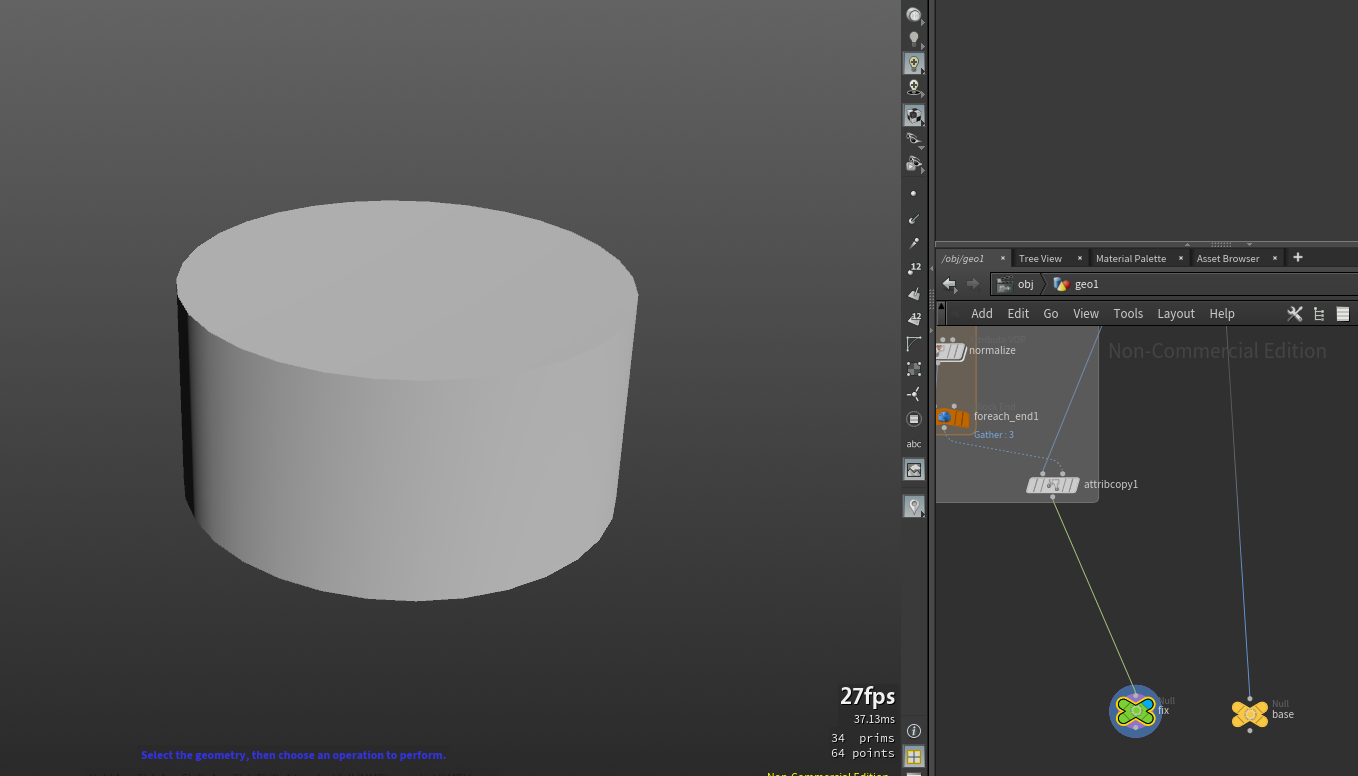This screenshot has height=776, width=1358.
Task: Select the normalize node
Action: point(952,351)
